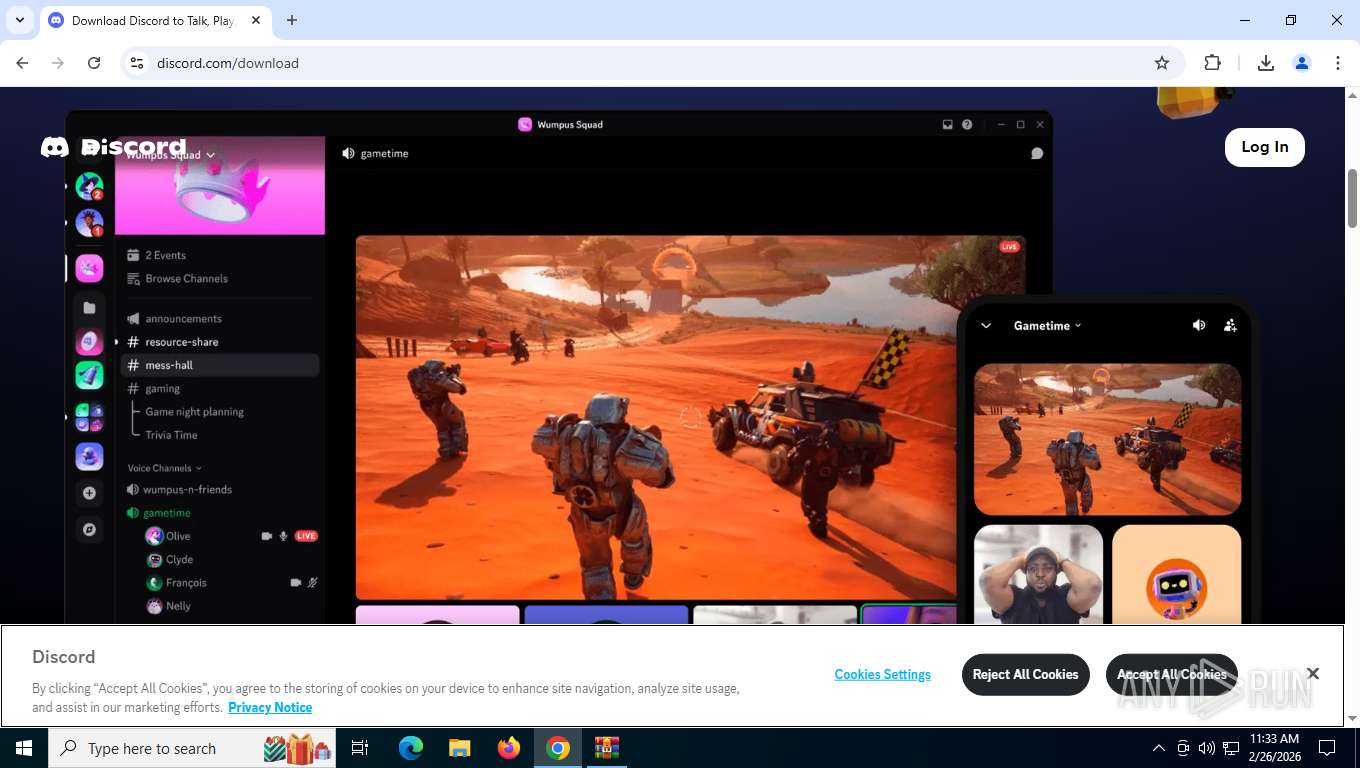Open the Windows Start menu

click(x=23, y=748)
